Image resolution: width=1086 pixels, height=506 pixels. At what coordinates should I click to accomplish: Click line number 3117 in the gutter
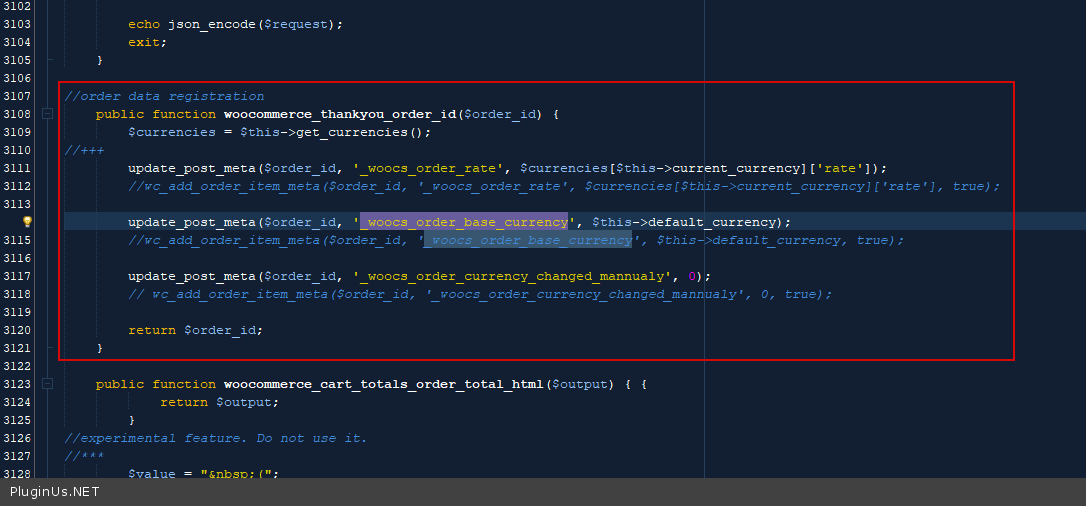(x=17, y=276)
